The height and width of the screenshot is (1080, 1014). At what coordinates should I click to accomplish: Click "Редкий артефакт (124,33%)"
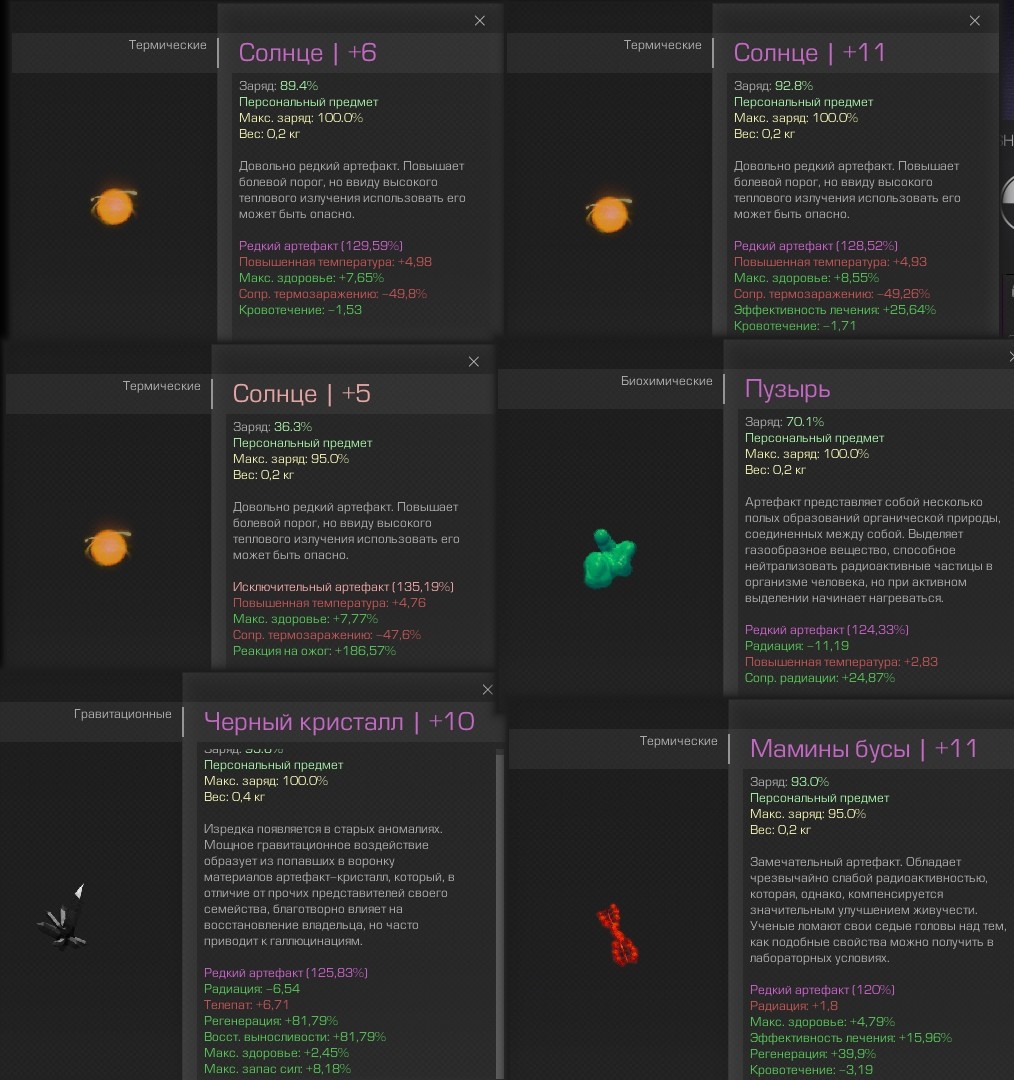(827, 630)
